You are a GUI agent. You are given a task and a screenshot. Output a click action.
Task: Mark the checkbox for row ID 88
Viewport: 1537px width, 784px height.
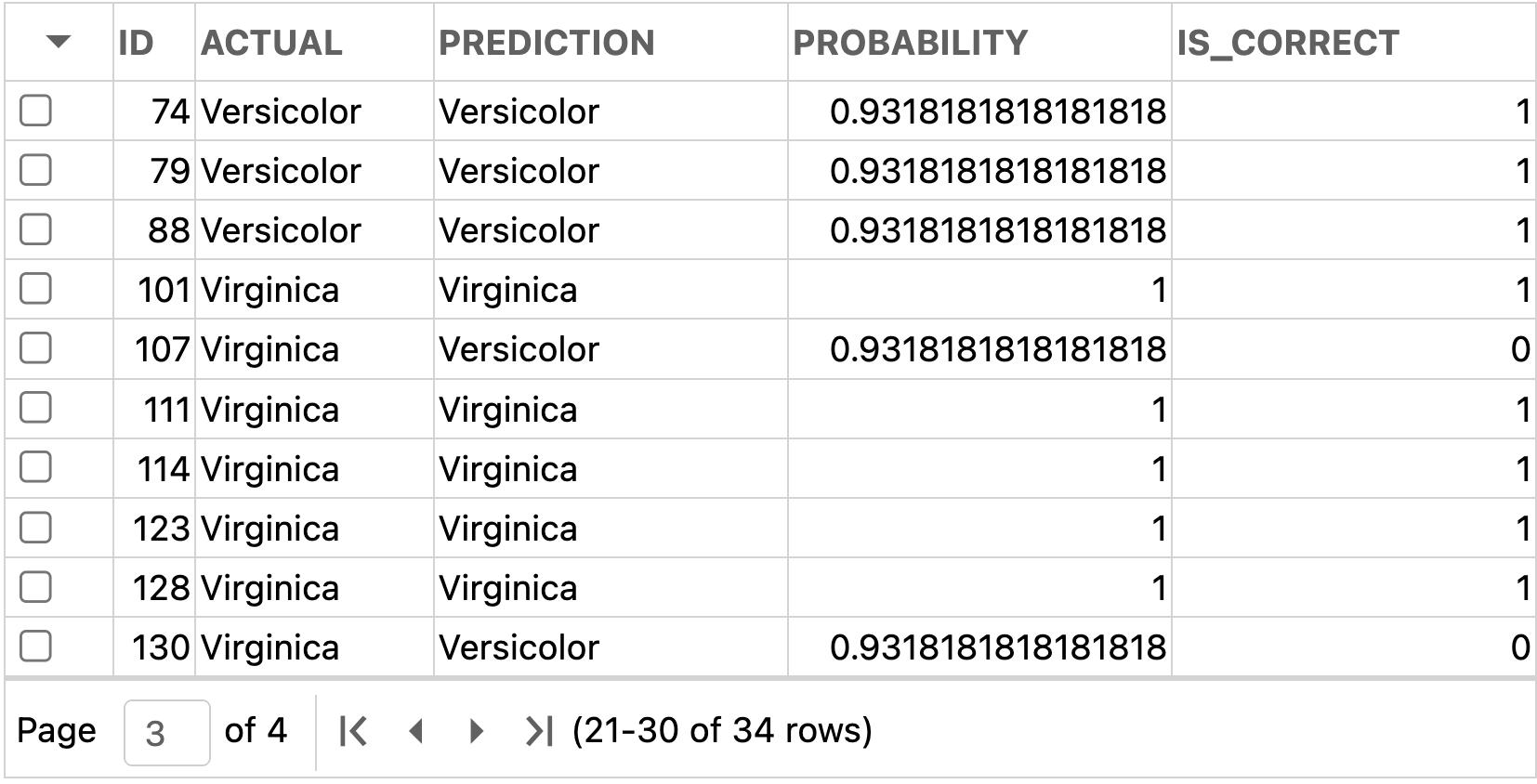[35, 229]
